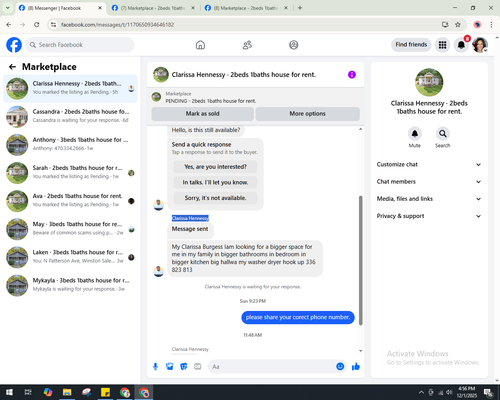Image resolution: width=500 pixels, height=400 pixels.
Task: Open the GIF picker icon
Action: point(198,367)
